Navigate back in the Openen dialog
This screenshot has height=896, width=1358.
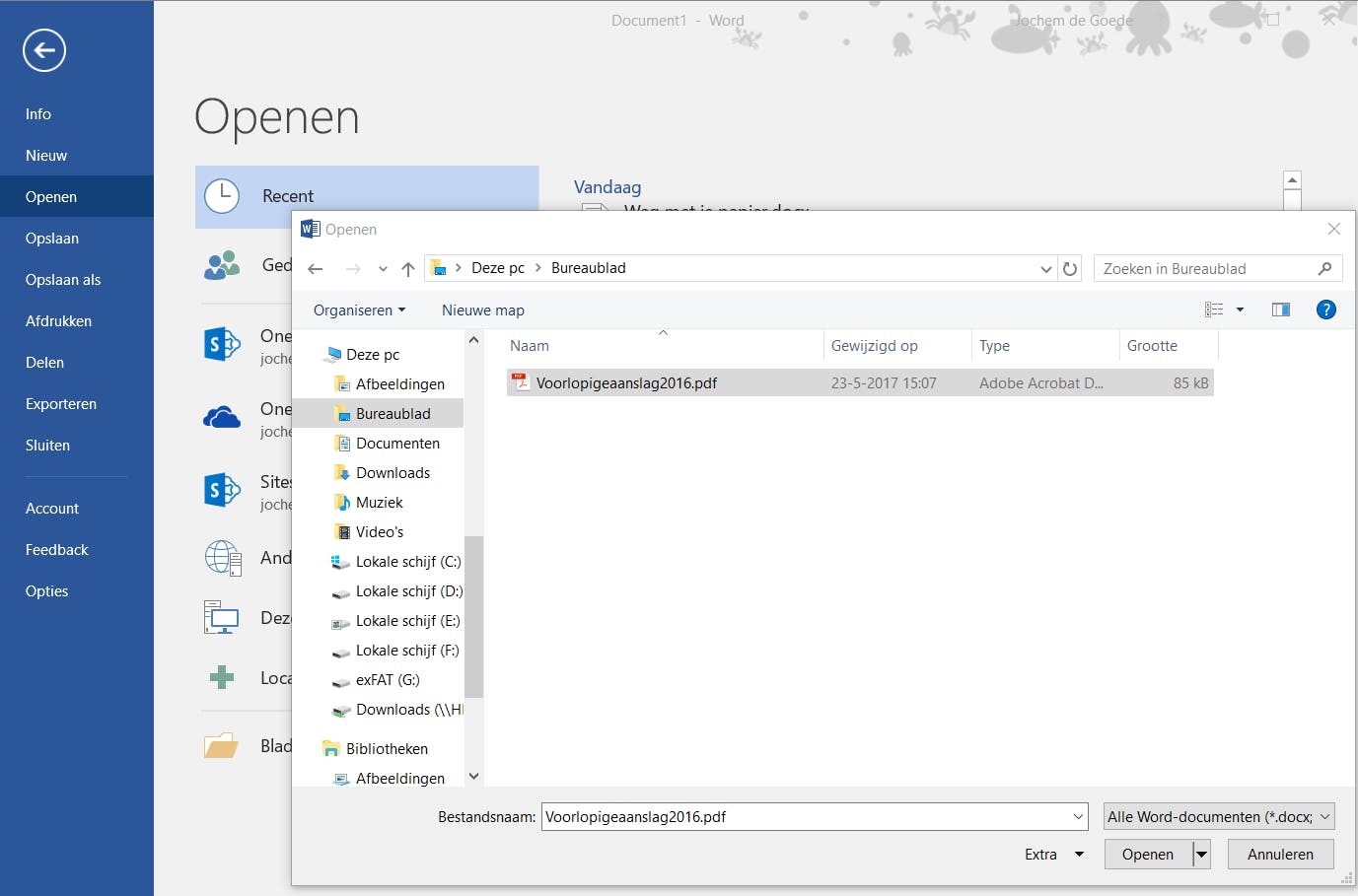(x=316, y=269)
